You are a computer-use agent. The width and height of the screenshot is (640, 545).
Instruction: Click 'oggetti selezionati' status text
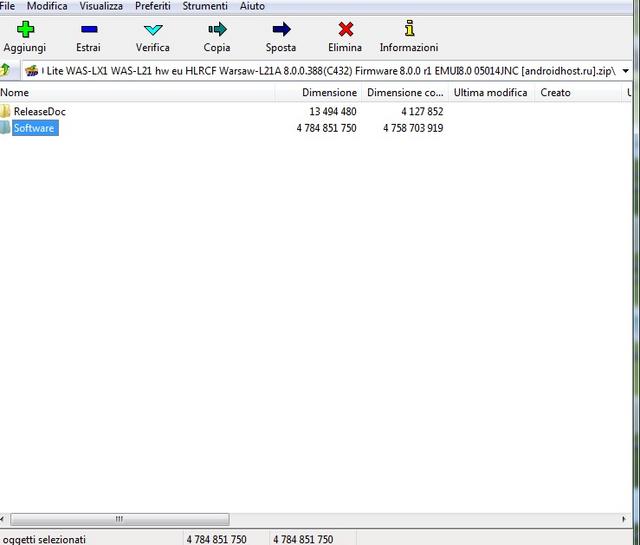click(44, 539)
